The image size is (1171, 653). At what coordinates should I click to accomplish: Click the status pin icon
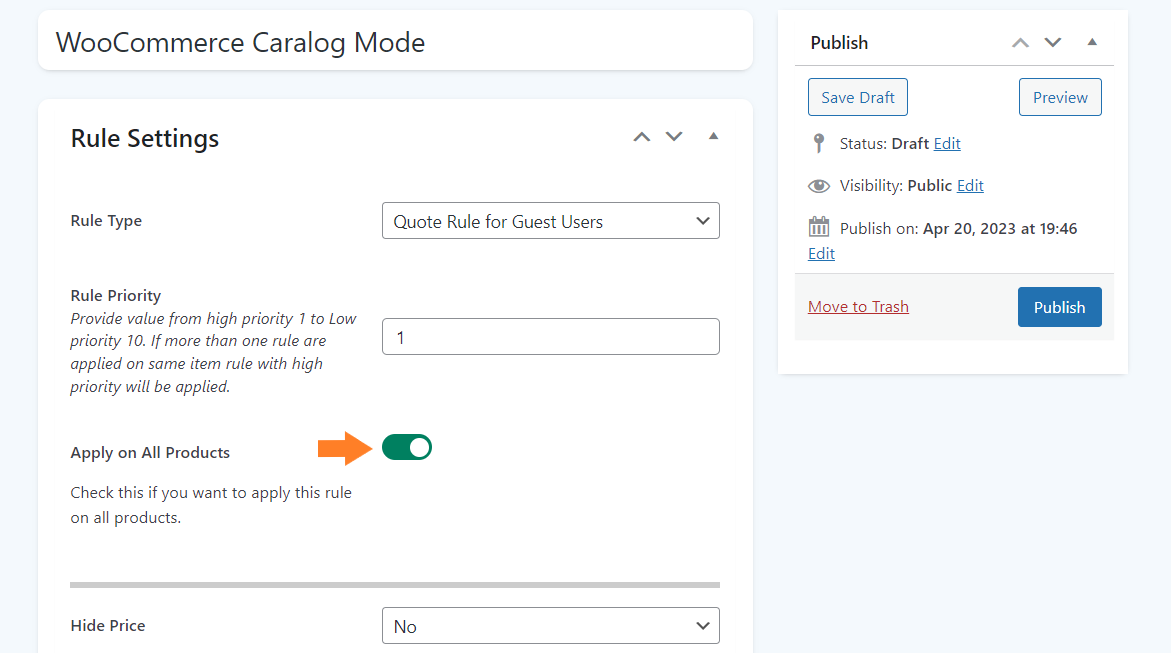(819, 143)
